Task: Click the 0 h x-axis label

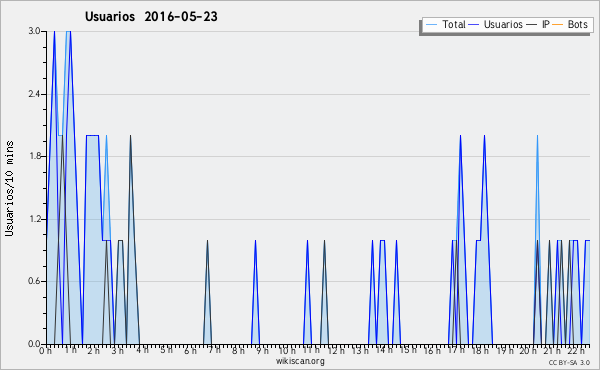Action: tap(46, 350)
